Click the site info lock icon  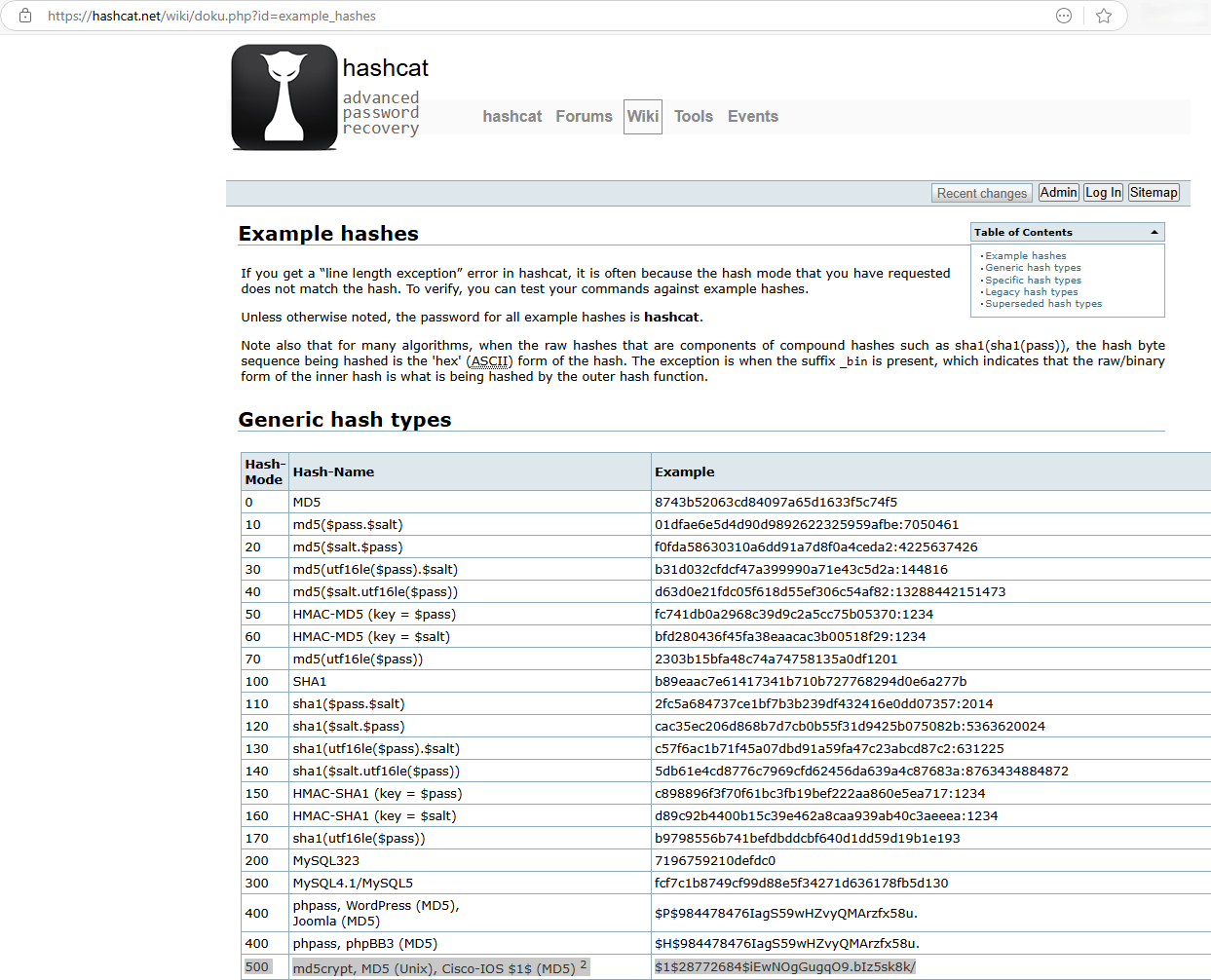pyautogui.click(x=25, y=16)
